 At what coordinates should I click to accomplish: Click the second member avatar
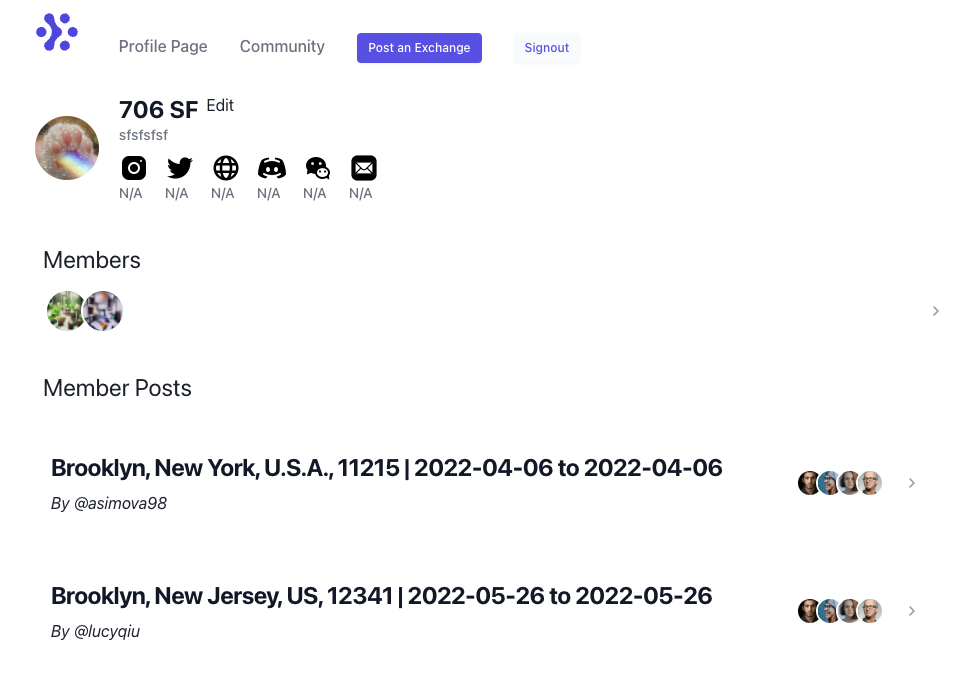pyautogui.click(x=104, y=311)
